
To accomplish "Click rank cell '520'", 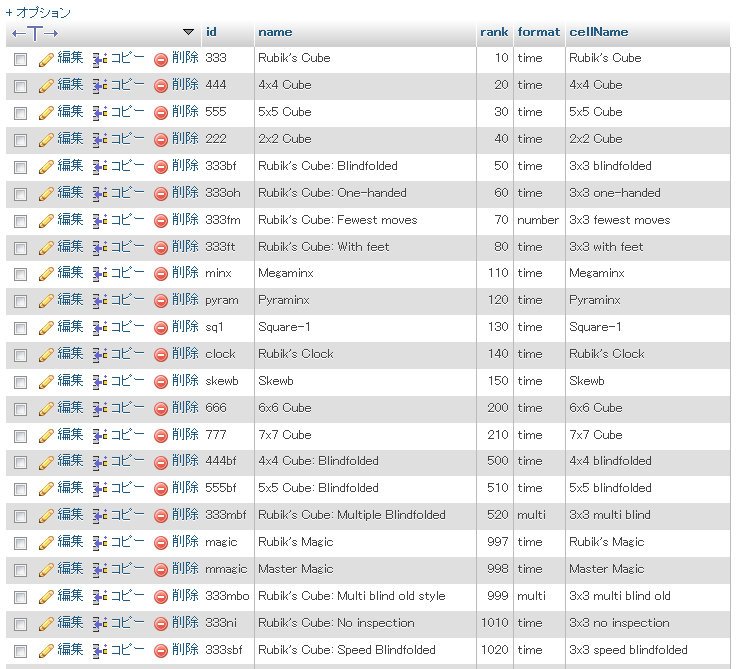I will (x=498, y=515).
